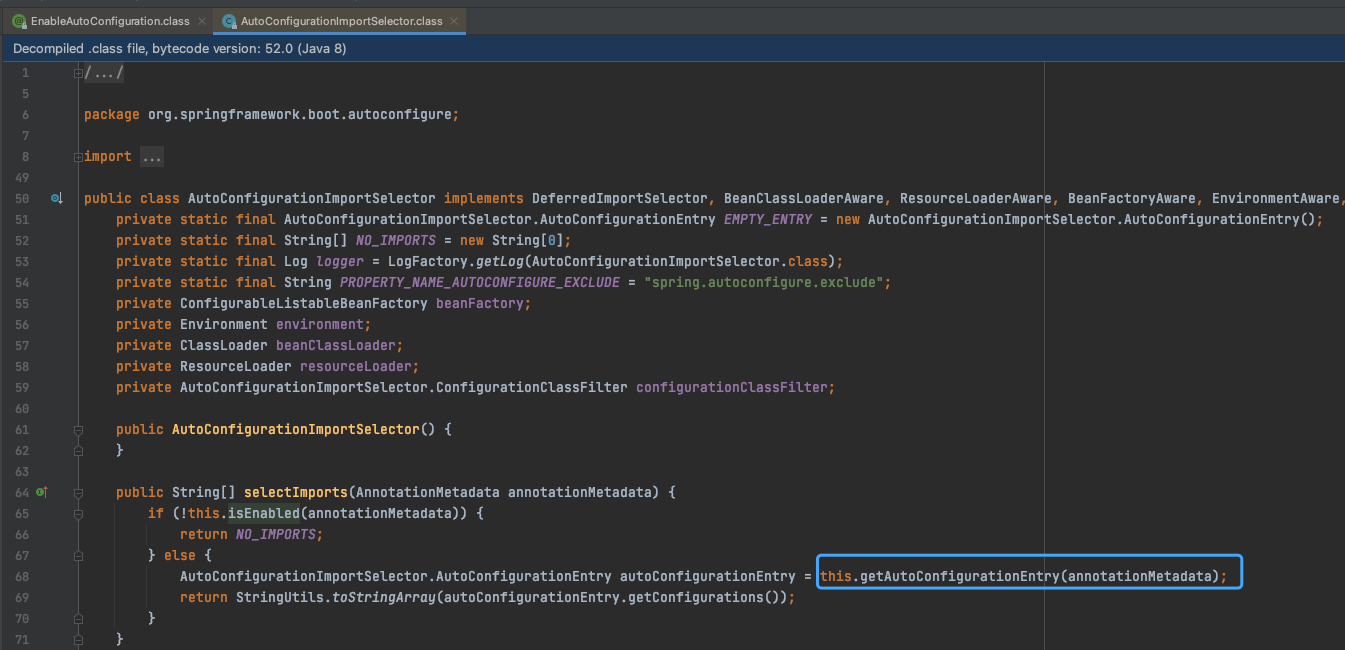Click PROPERTY_NAME_AUTOCONFIGURE_EXCLUDE constant

click(x=480, y=283)
